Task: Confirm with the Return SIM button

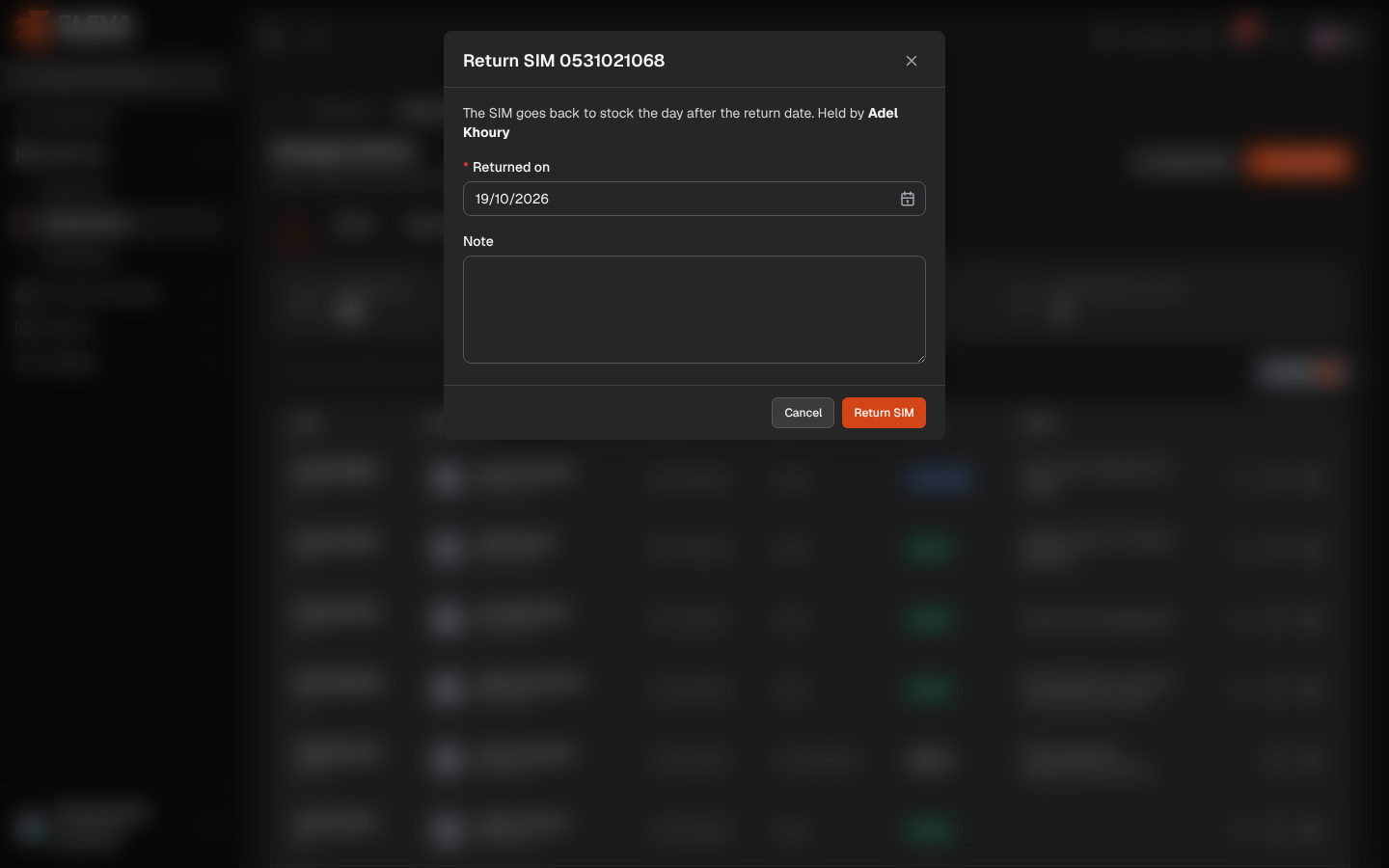Action: [x=884, y=413]
